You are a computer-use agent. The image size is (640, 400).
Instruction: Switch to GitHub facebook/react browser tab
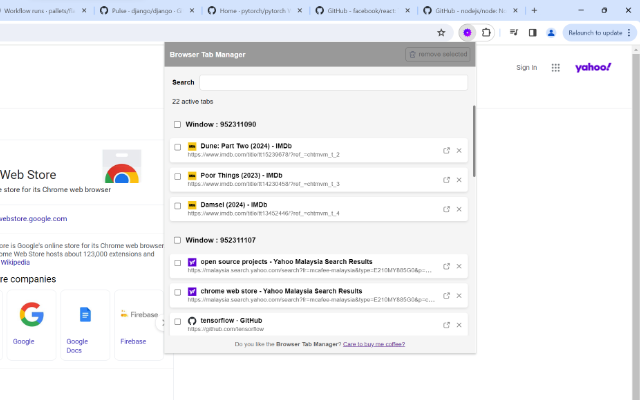(361, 11)
